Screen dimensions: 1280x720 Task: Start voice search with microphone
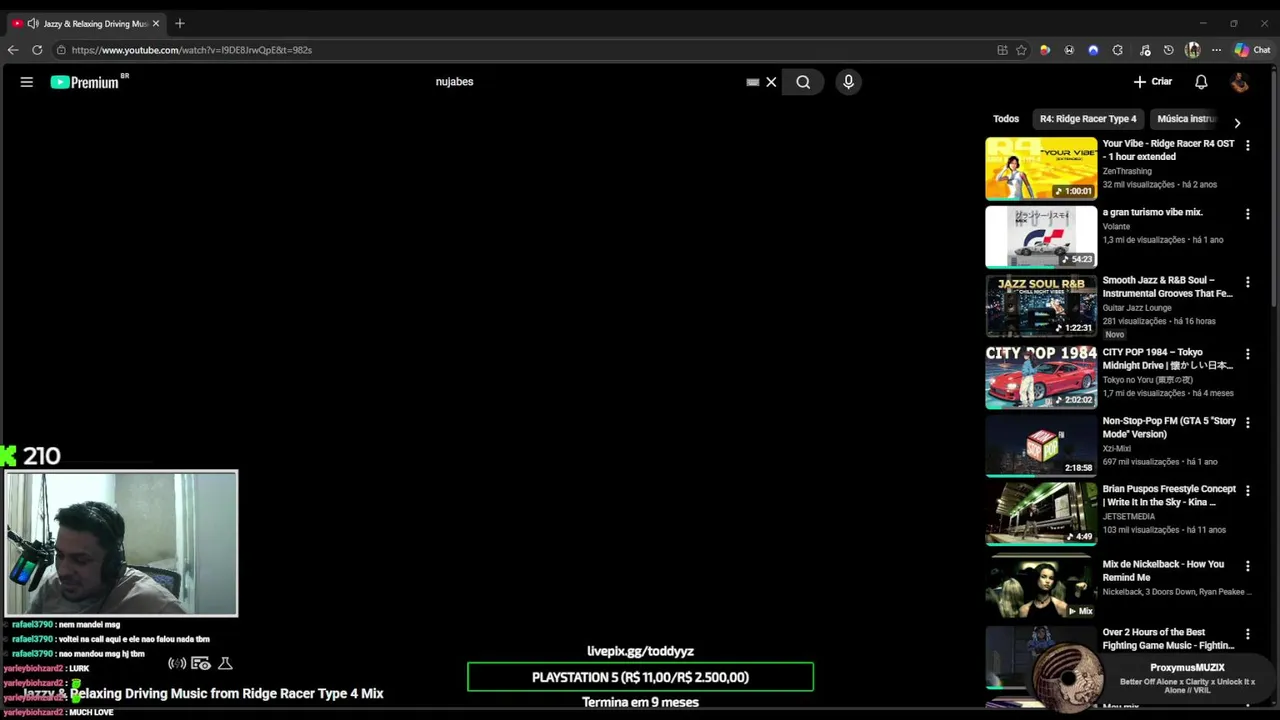[x=848, y=82]
